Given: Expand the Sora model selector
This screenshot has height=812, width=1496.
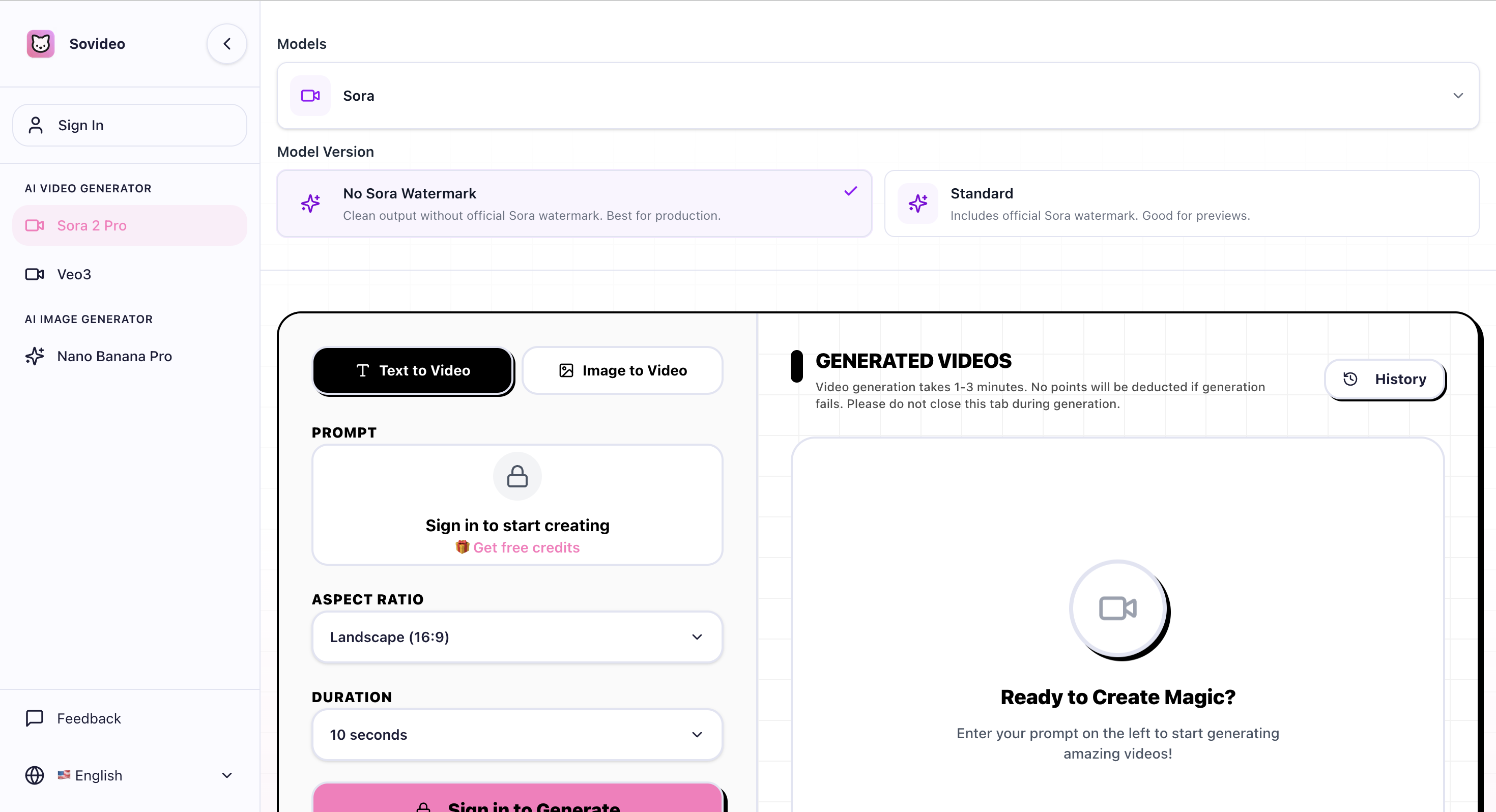Looking at the screenshot, I should pyautogui.click(x=1457, y=95).
